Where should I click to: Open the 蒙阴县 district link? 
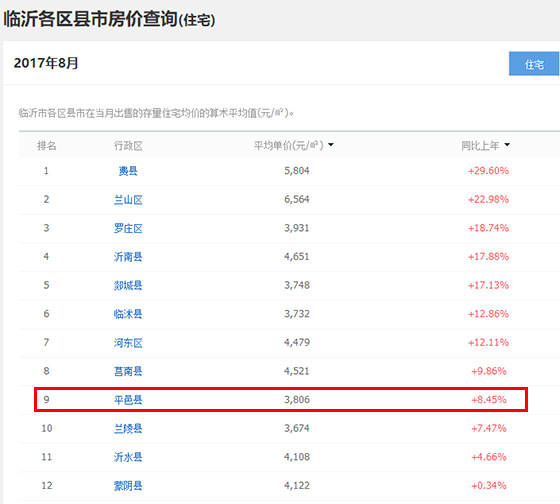click(128, 486)
